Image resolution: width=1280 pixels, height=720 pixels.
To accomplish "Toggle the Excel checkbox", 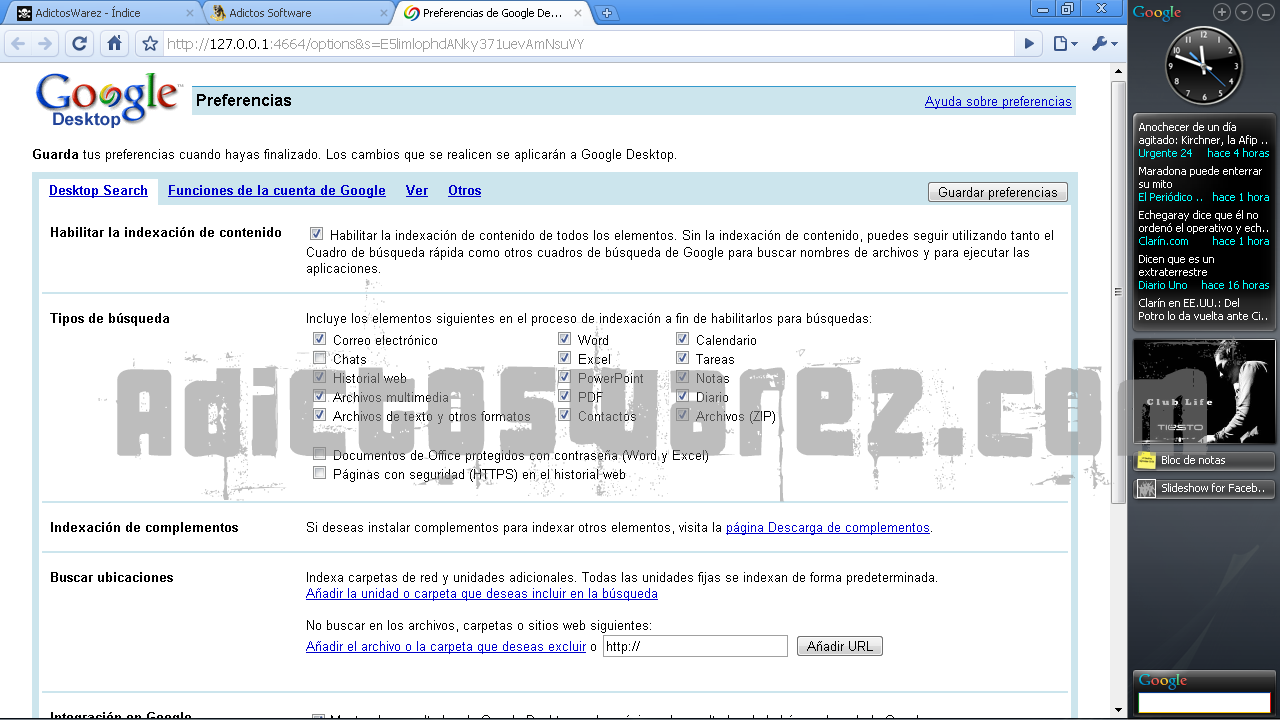I will (x=565, y=358).
